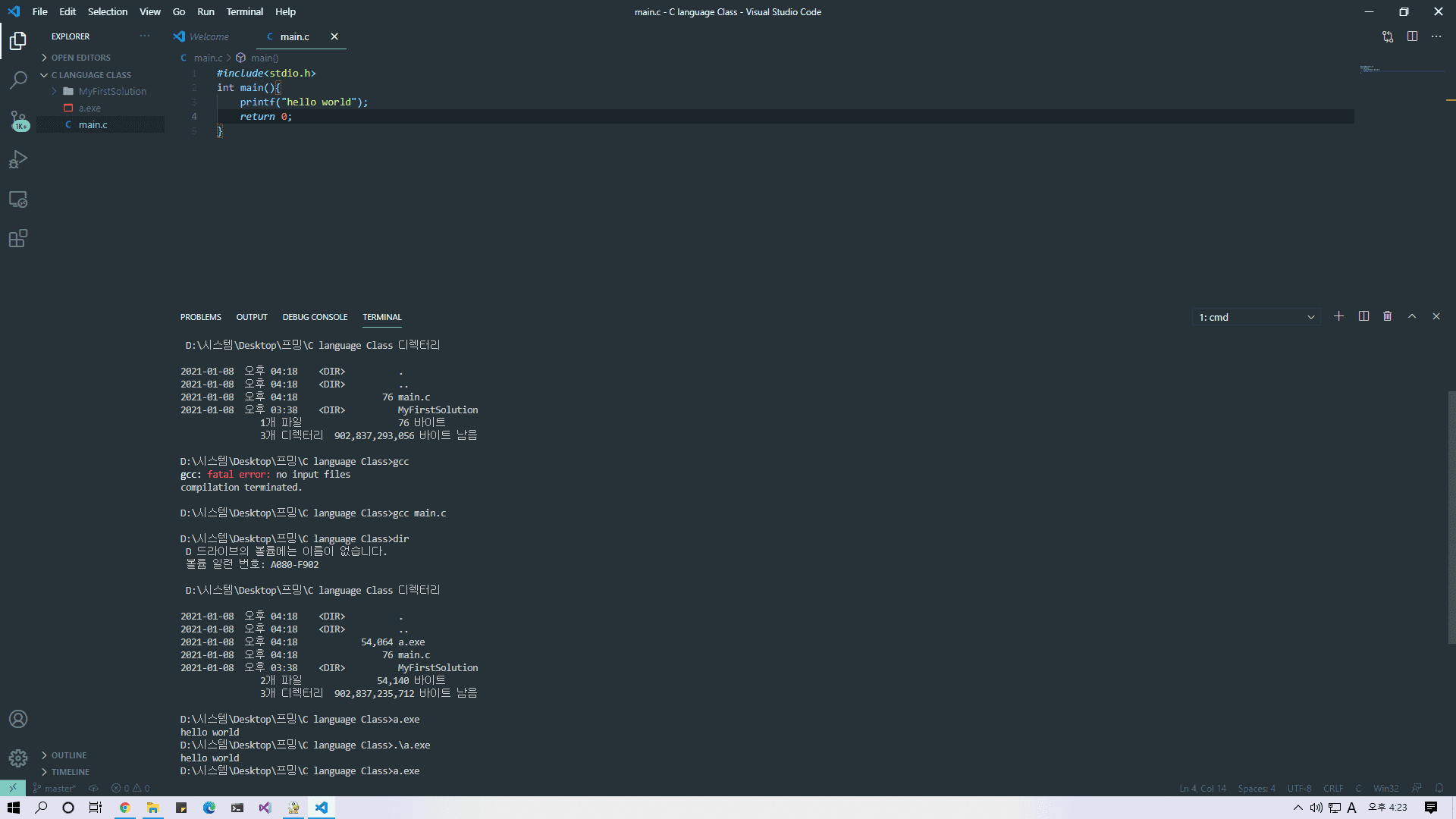Open the Remote Explorer view

pos(18,199)
